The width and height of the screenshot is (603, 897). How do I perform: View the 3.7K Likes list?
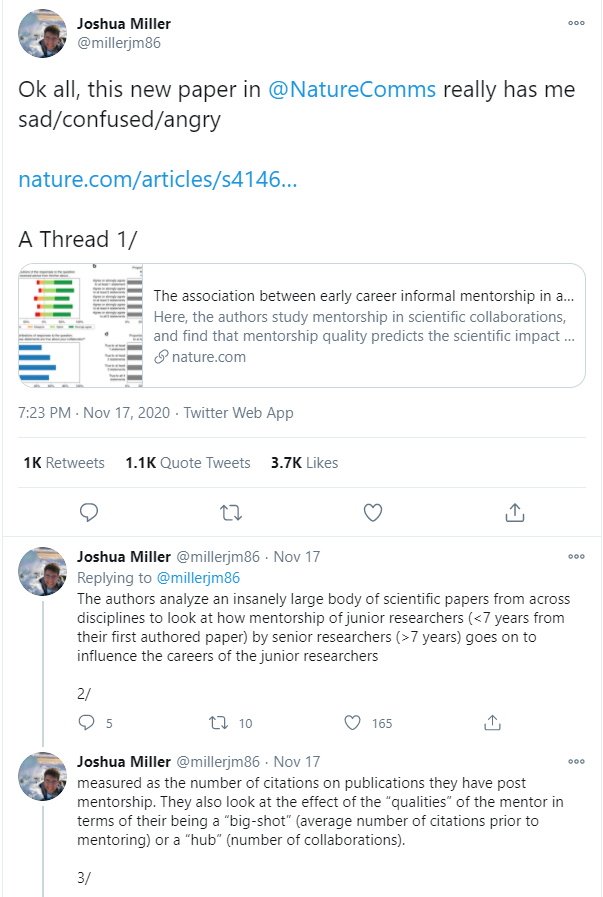coord(304,462)
